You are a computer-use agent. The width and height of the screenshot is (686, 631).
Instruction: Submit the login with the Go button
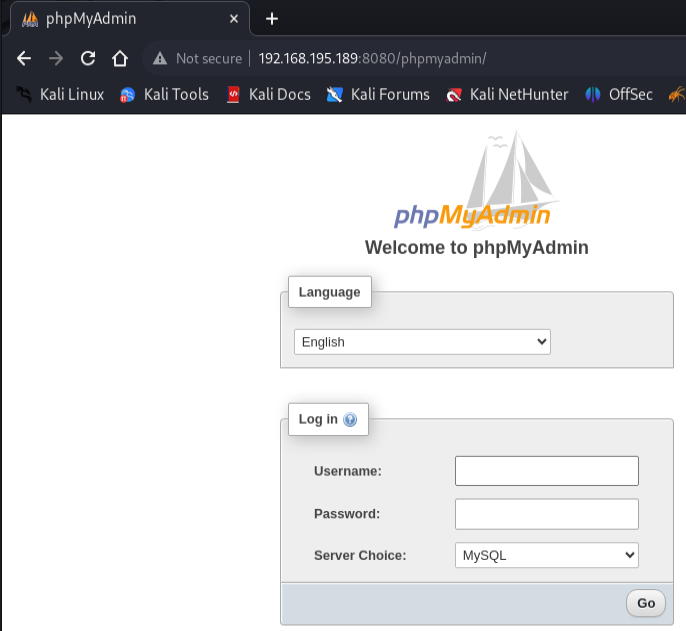[x=646, y=603]
